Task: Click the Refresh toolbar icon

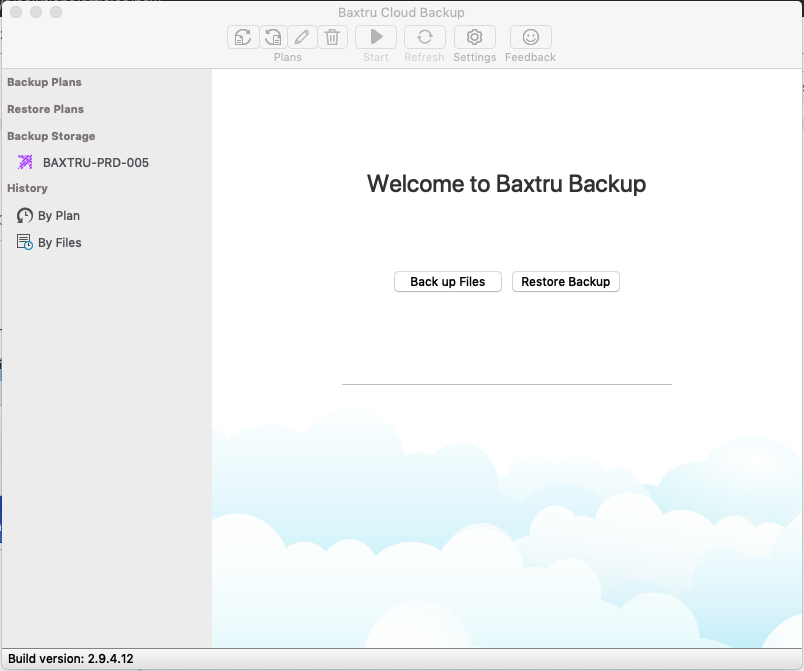Action: 425,37
